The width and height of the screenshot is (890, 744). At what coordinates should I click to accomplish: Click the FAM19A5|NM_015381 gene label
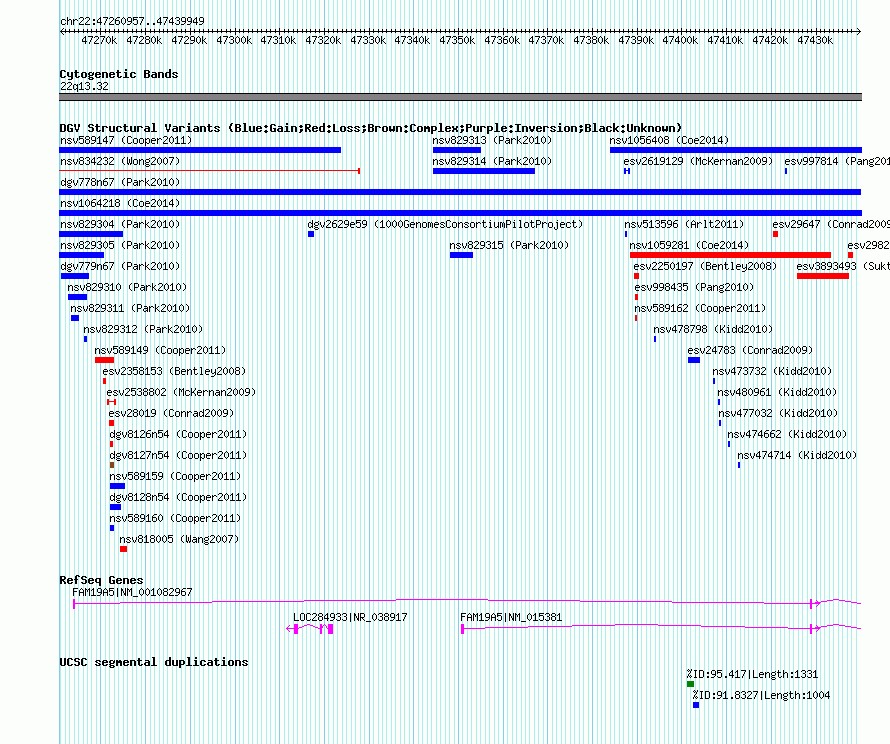tap(511, 617)
